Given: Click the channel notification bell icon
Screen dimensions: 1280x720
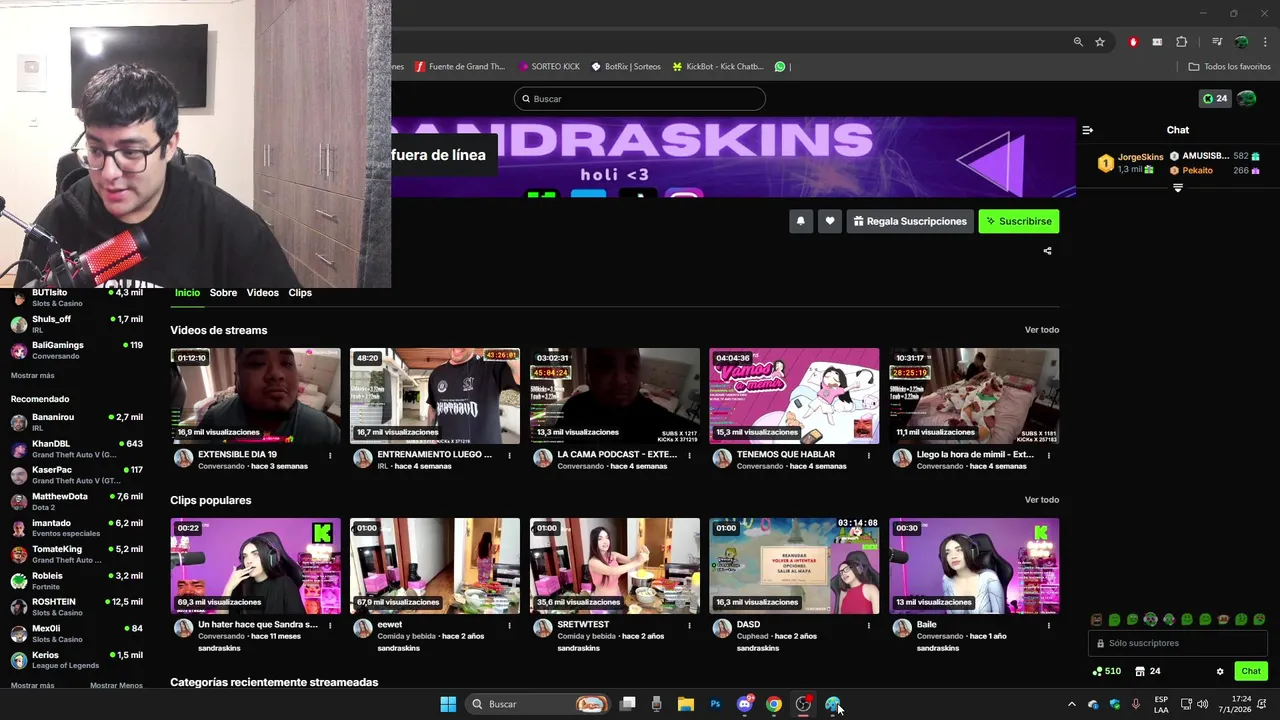Looking at the screenshot, I should 800,221.
